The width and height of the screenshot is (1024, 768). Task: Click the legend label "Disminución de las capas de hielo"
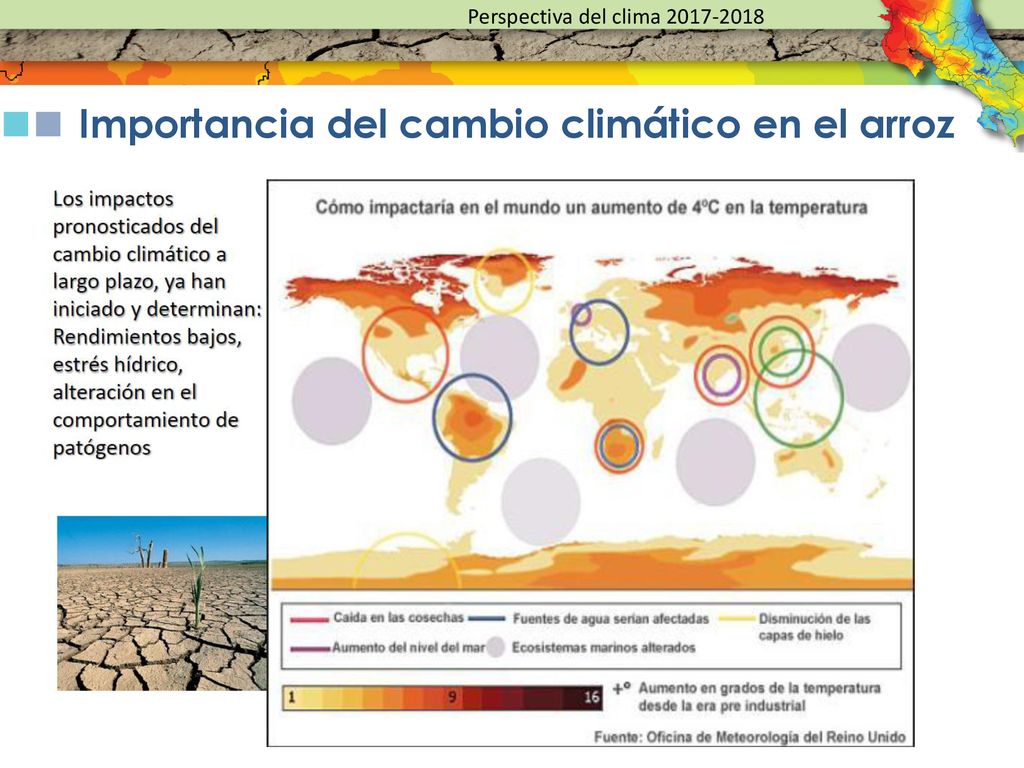click(x=814, y=627)
